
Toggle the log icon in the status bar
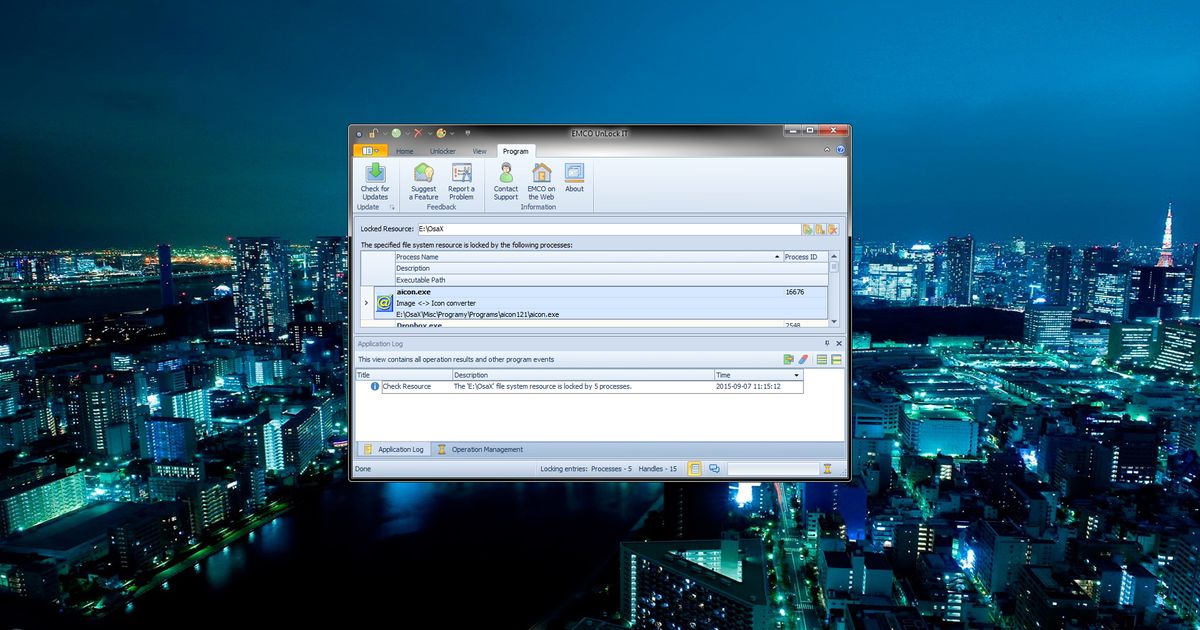pyautogui.click(x=695, y=468)
